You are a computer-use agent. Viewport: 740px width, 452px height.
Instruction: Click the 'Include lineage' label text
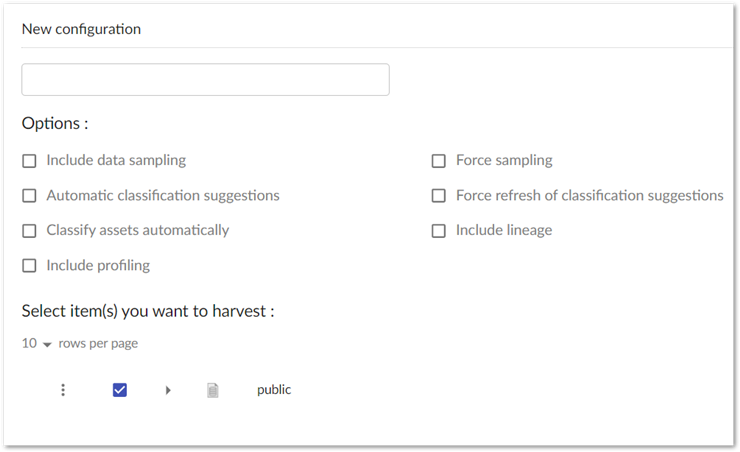[504, 230]
